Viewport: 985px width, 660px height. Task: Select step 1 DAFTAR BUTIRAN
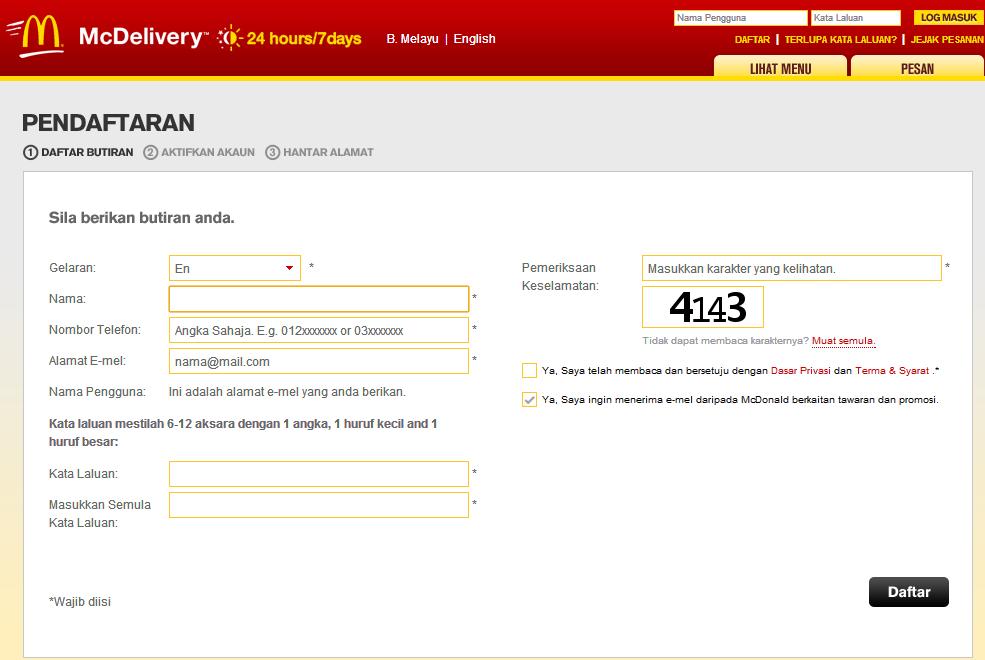click(79, 152)
